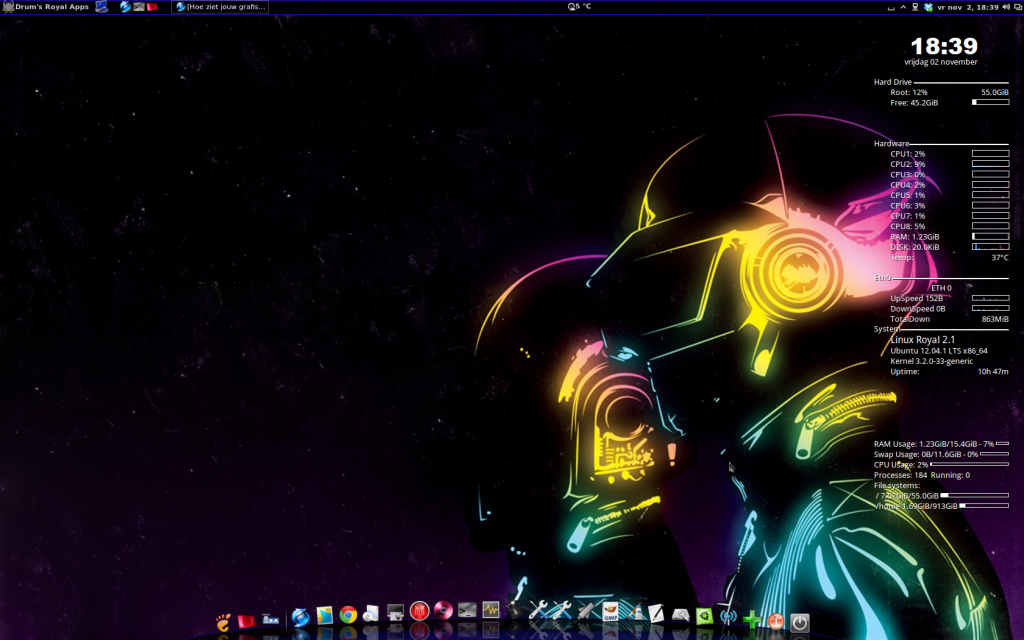This screenshot has height=640, width=1024.
Task: Switch to the 'Hoe ziet jouw grafis...' window
Action: click(221, 7)
